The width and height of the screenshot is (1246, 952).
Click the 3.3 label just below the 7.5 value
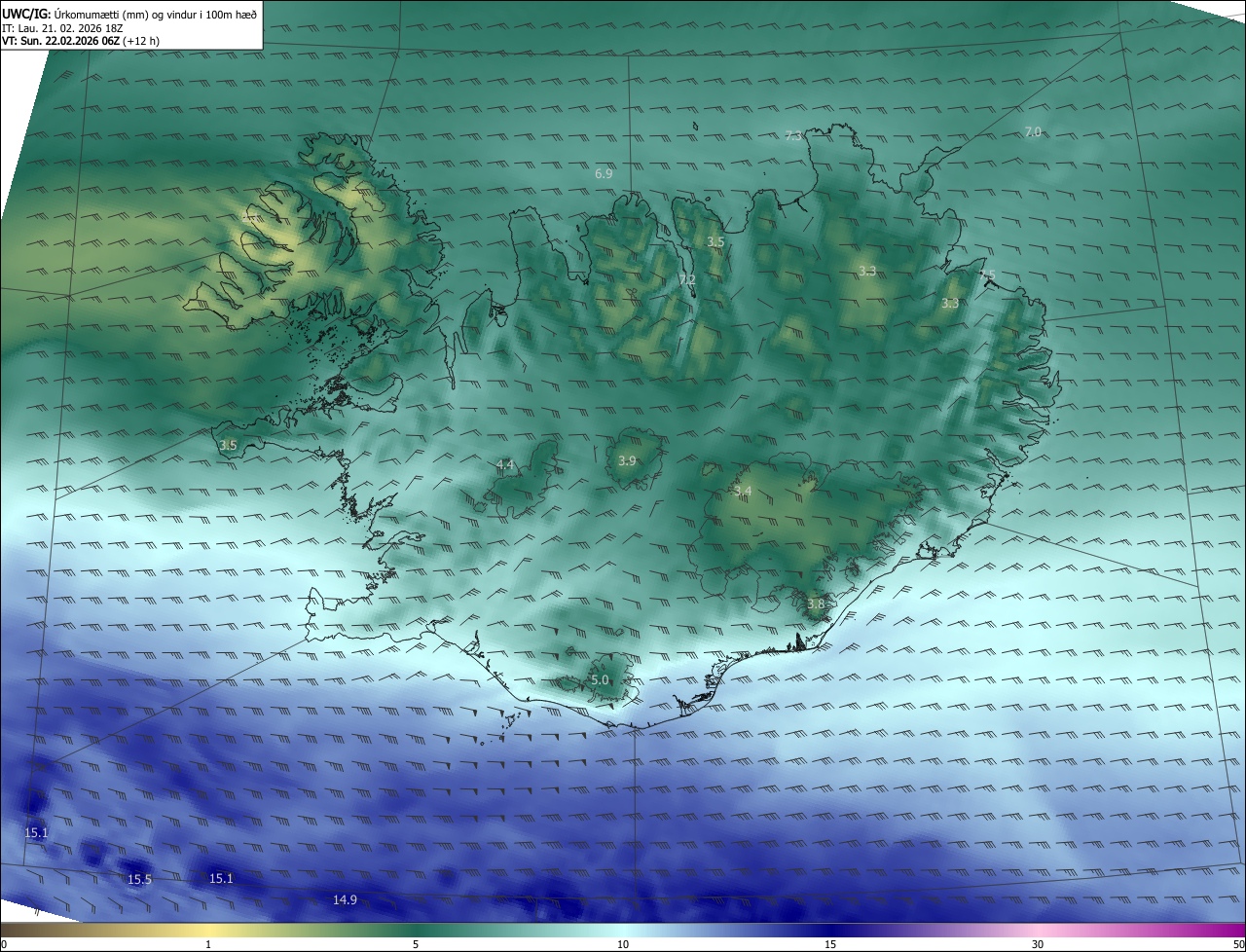(950, 304)
